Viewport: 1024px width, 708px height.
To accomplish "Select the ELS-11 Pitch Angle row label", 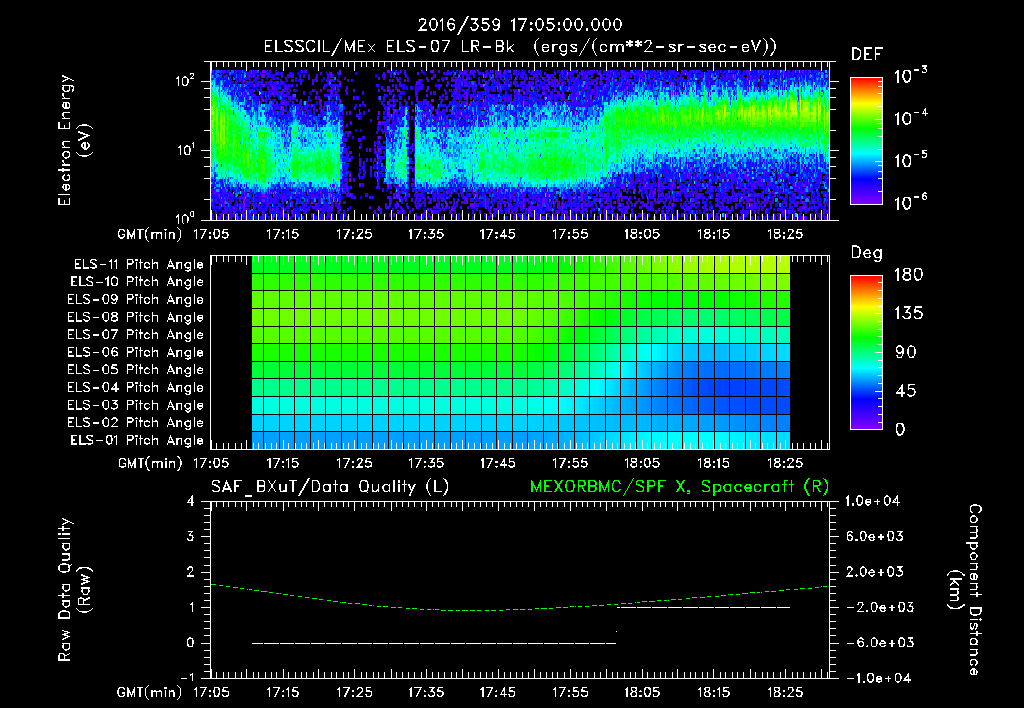I will [138, 265].
